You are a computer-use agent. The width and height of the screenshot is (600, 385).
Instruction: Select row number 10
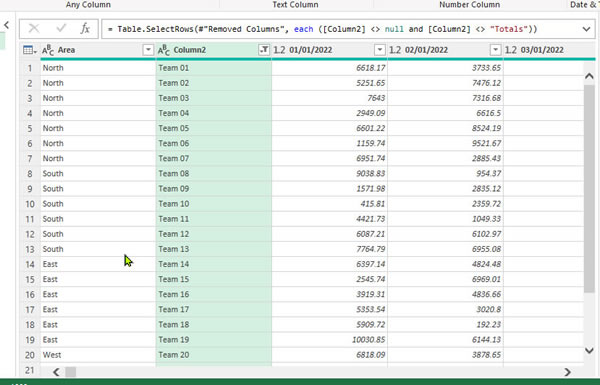(30, 204)
